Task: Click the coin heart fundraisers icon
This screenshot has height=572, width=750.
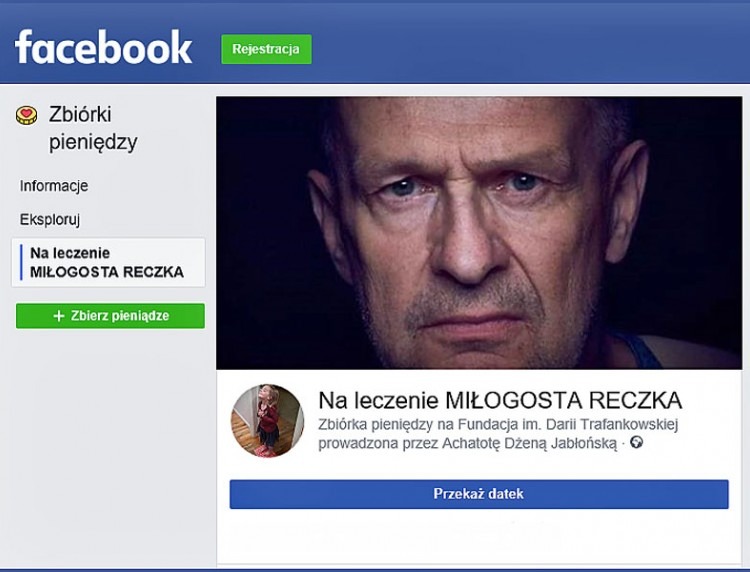Action: pos(27,115)
